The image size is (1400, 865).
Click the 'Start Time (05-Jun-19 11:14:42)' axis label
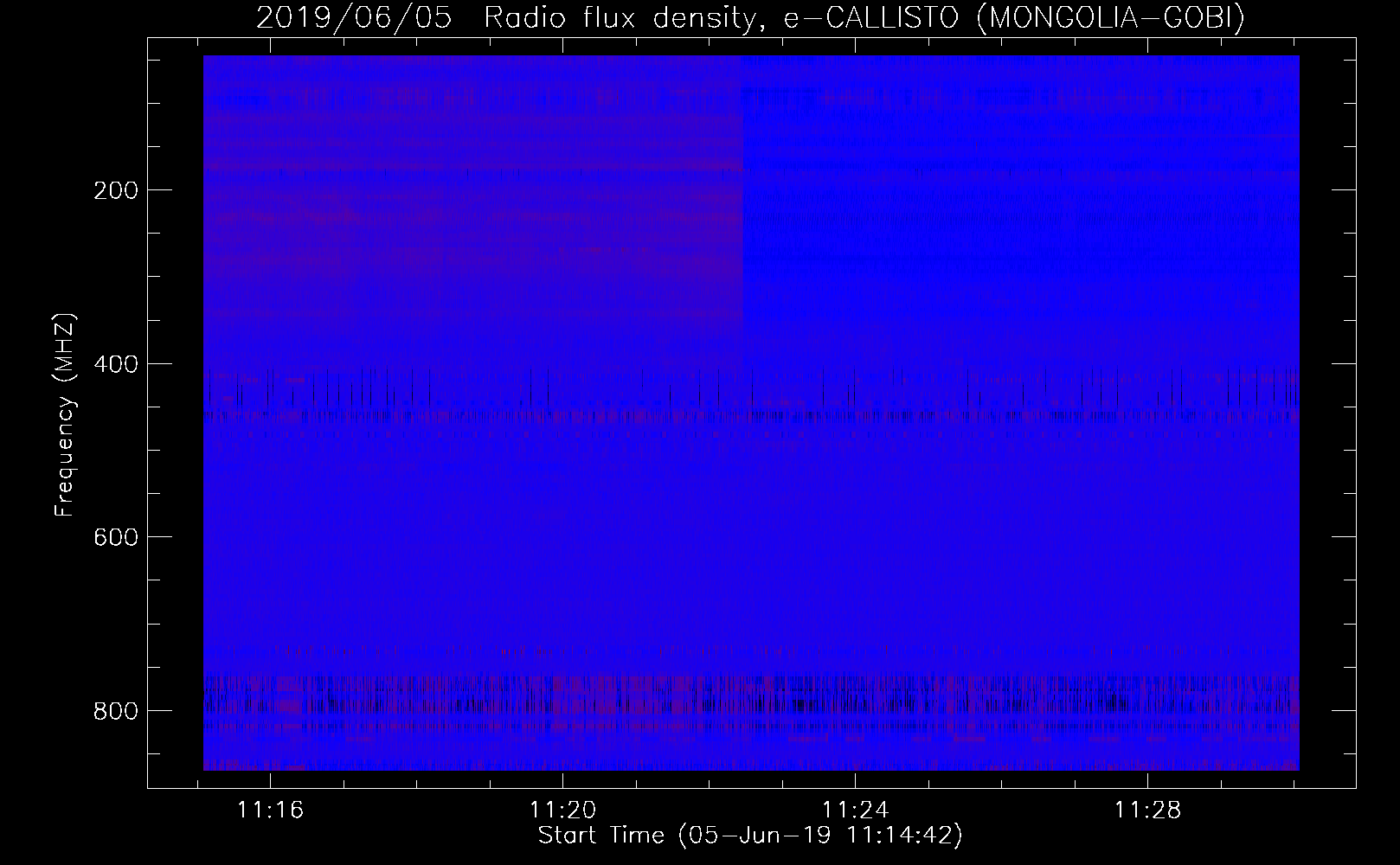pyautogui.click(x=750, y=836)
